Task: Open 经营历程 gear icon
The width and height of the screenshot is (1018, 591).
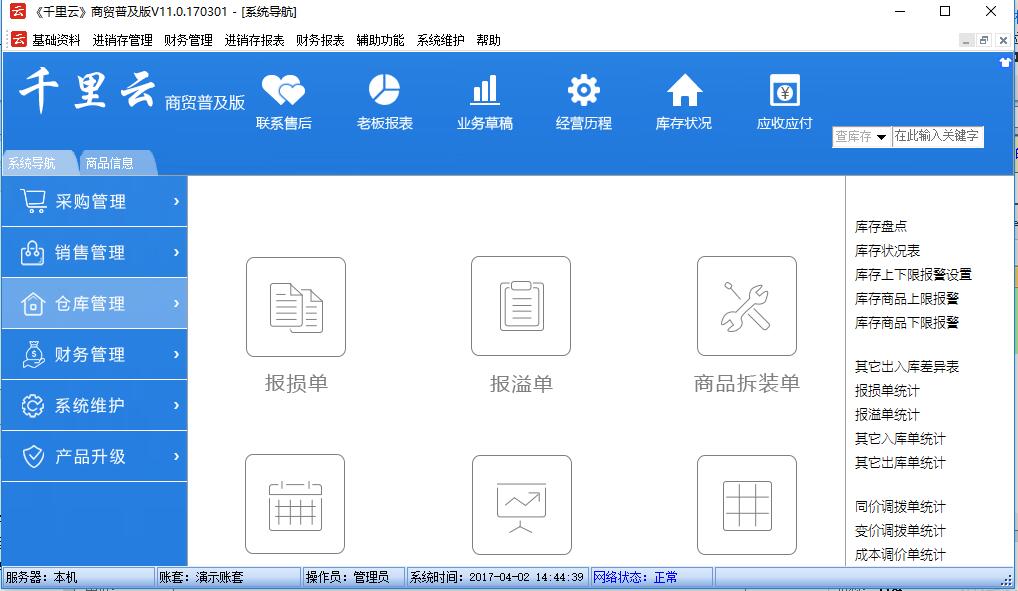Action: point(584,90)
